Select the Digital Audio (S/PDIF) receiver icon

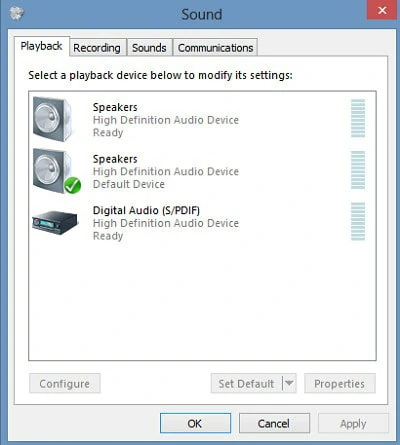tap(55, 223)
